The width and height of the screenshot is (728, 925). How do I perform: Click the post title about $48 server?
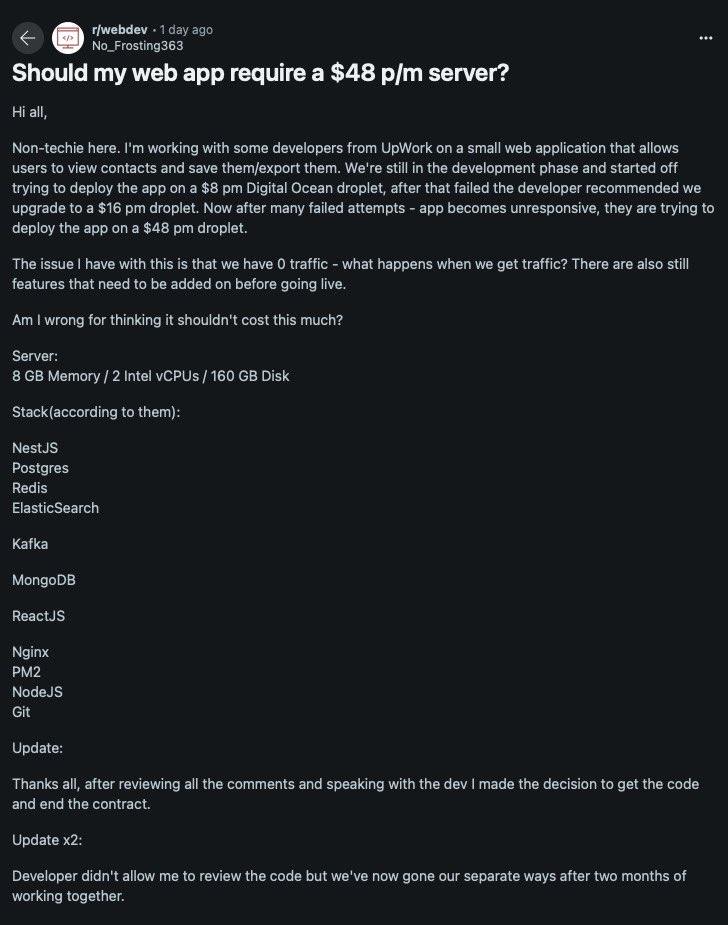260,74
